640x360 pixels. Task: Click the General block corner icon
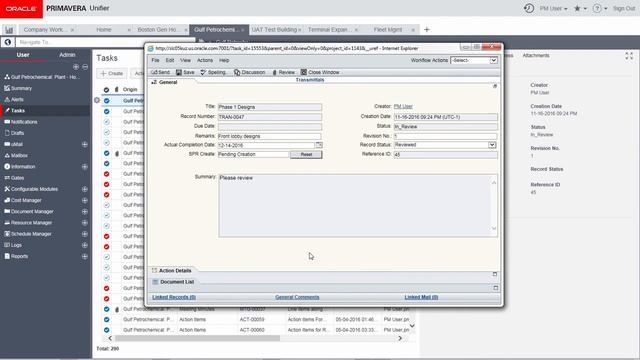pos(495,86)
